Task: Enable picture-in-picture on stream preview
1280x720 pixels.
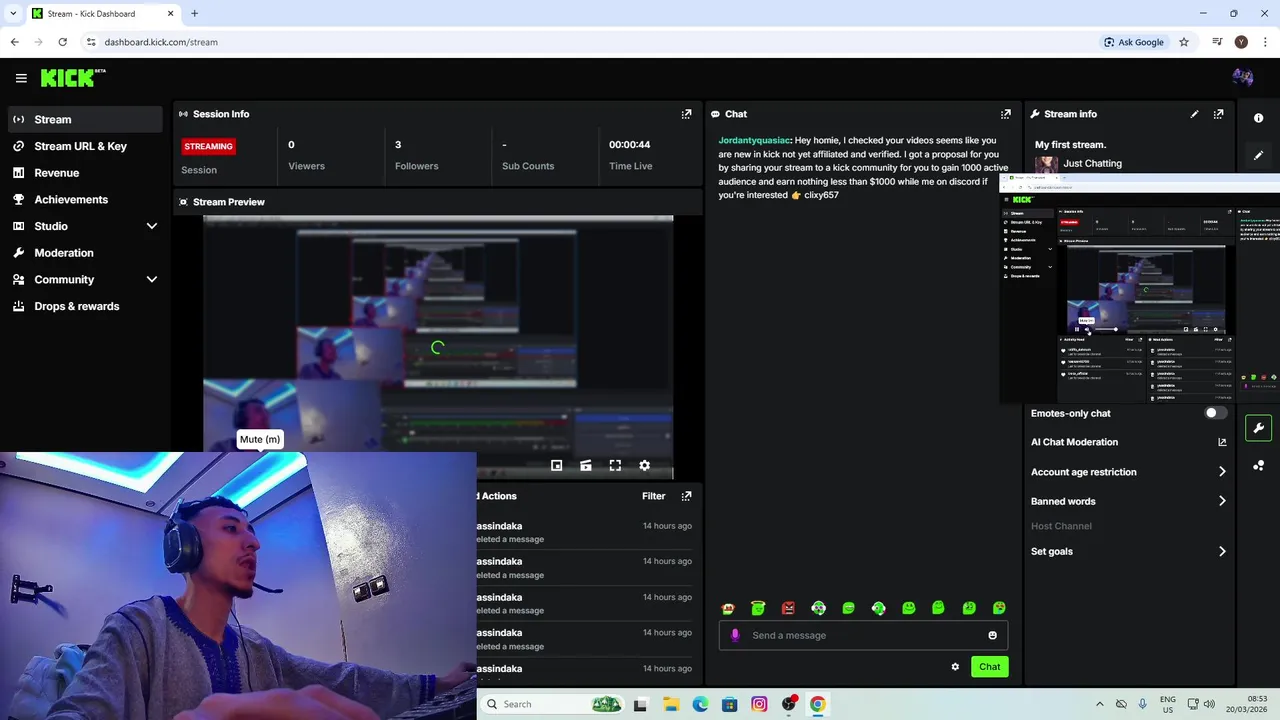Action: 557,465
